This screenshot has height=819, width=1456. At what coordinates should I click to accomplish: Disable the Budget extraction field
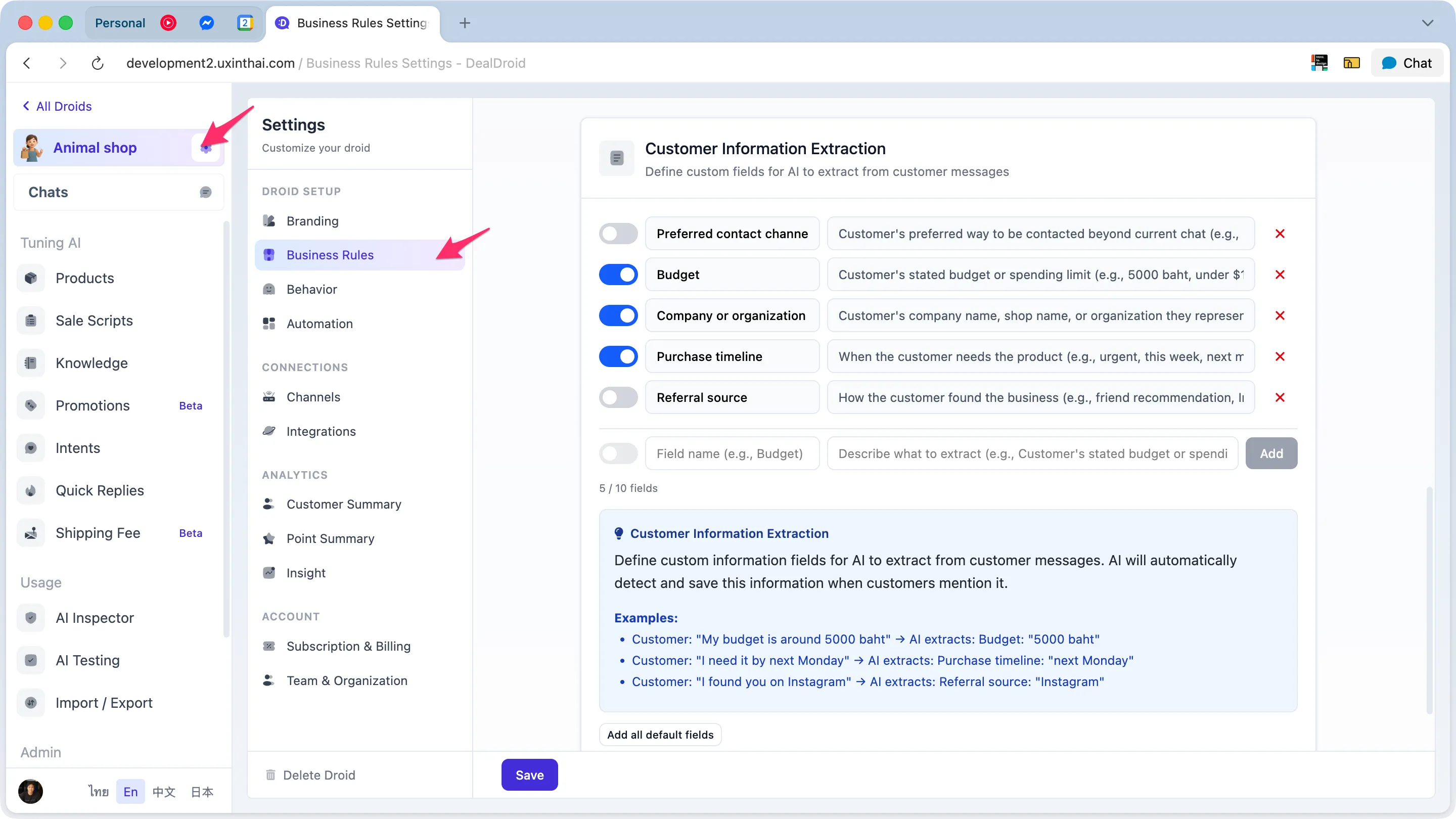(618, 275)
